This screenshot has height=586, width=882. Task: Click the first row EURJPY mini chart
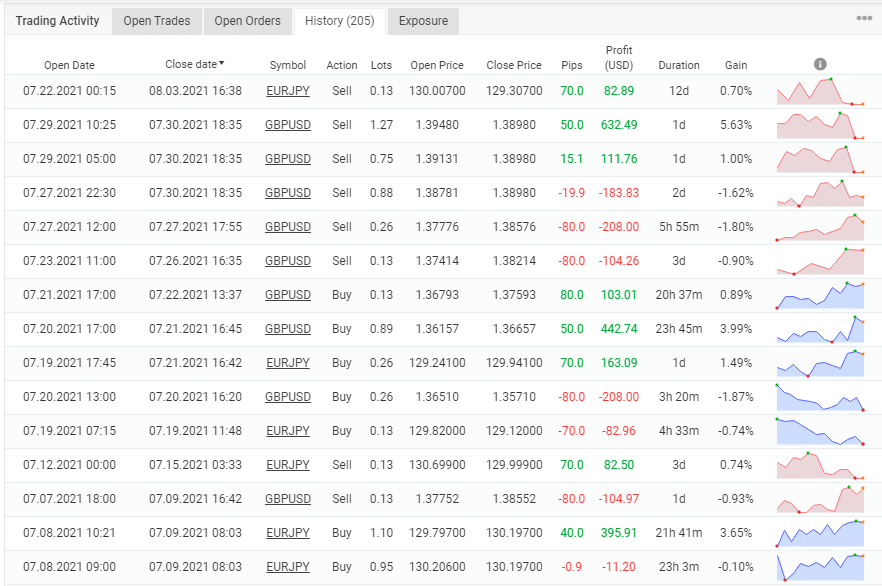click(x=821, y=91)
